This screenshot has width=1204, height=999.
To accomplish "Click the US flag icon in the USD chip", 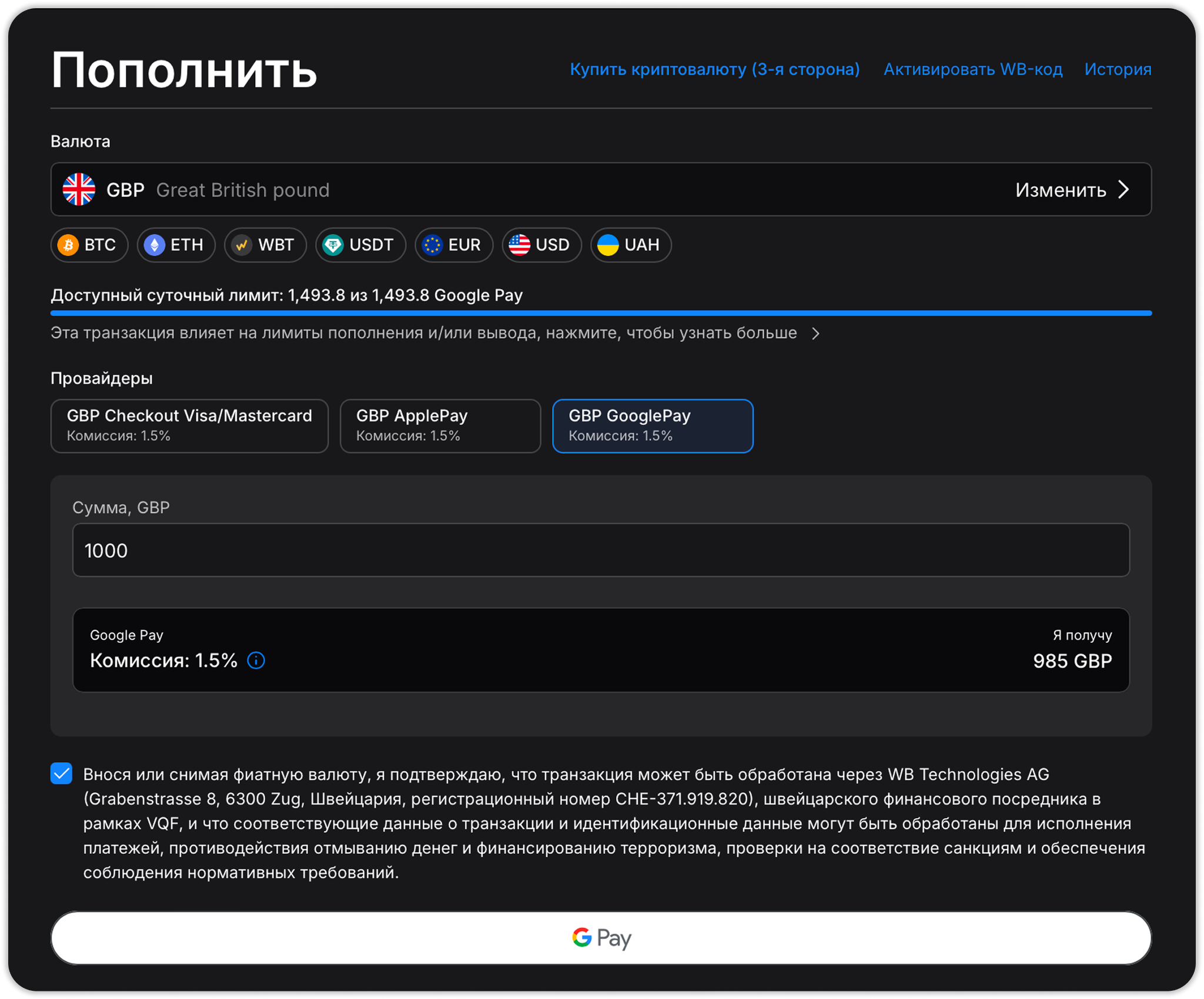I will pos(519,245).
